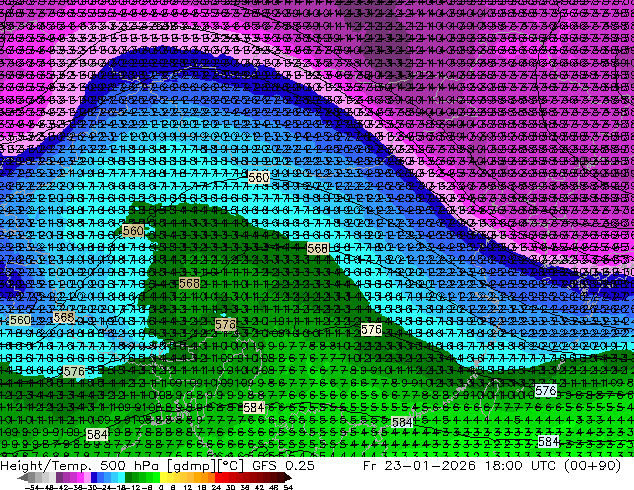Image resolution: width=634 pixels, height=490 pixels.
Task: Pick the dark blue legend swatch
Action: coord(94,477)
